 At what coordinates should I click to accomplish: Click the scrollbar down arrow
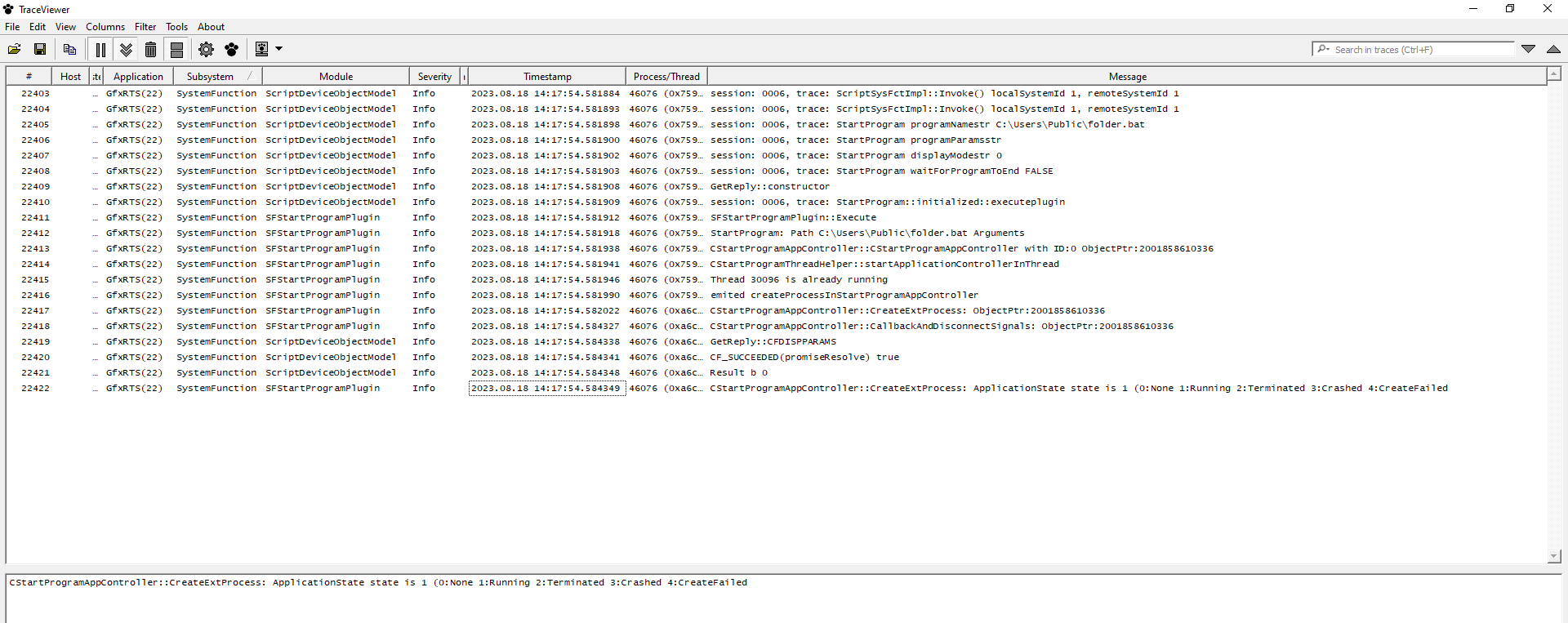click(x=1553, y=556)
